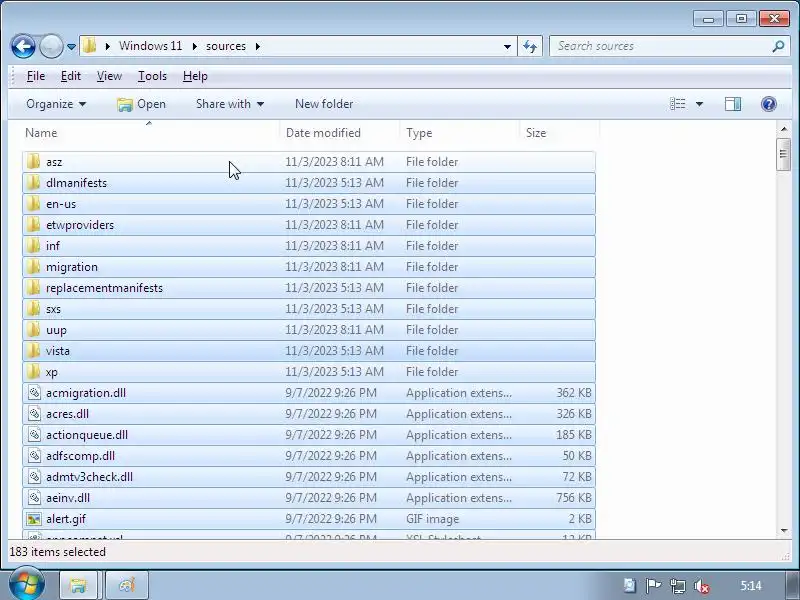Open the Paint taskbar button
This screenshot has height=600, width=800.
click(x=127, y=585)
